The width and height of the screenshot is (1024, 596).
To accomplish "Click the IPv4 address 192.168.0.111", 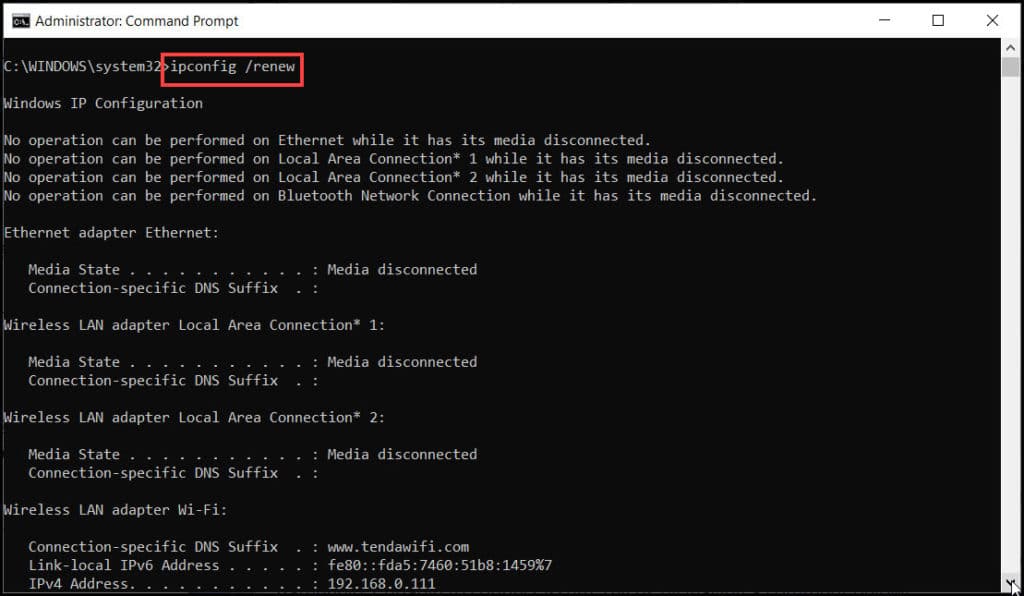I will (x=381, y=583).
